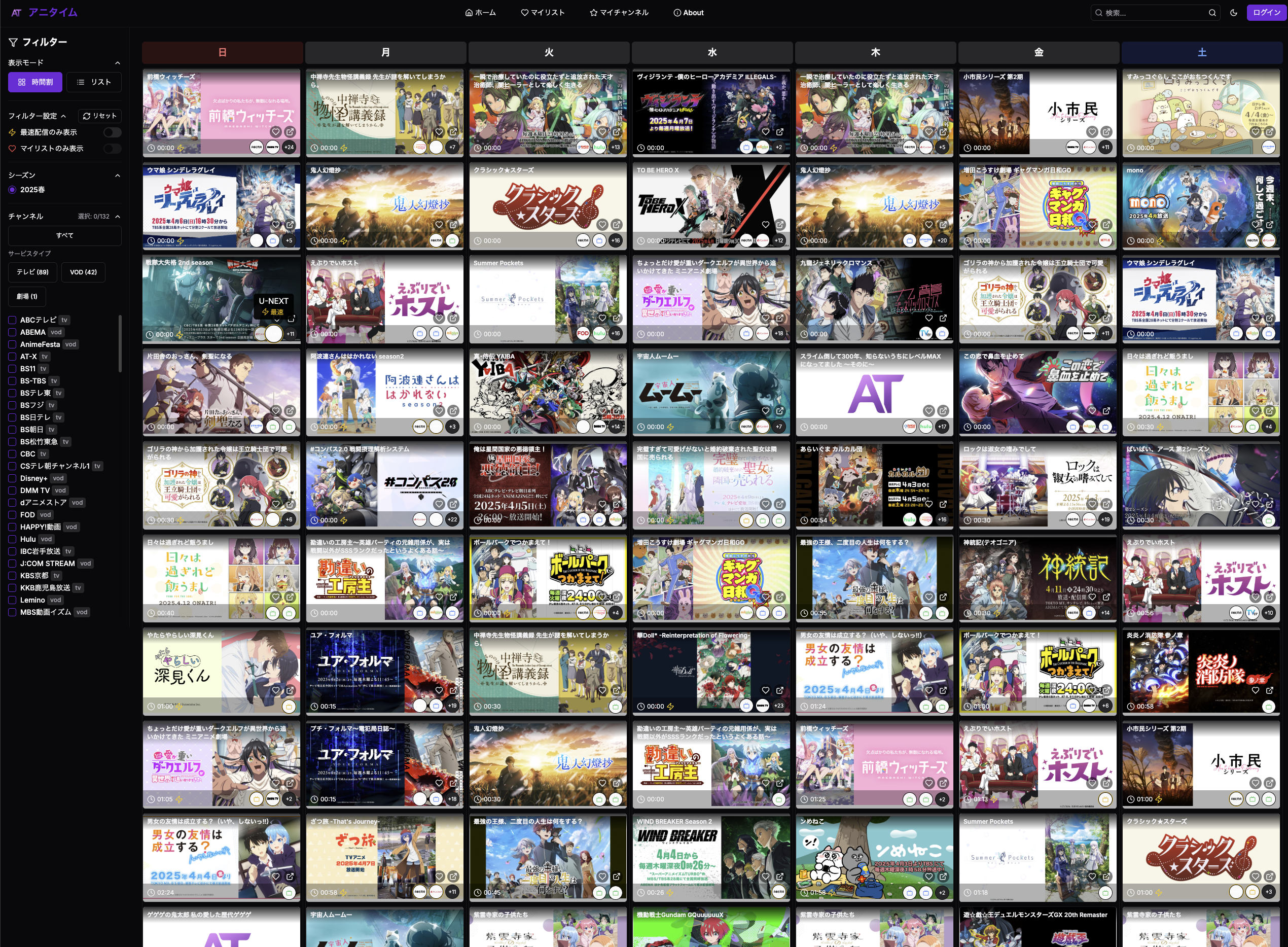This screenshot has height=947, width=1288.
Task: Enable the マイリストのみ表示 toggle
Action: (112, 148)
